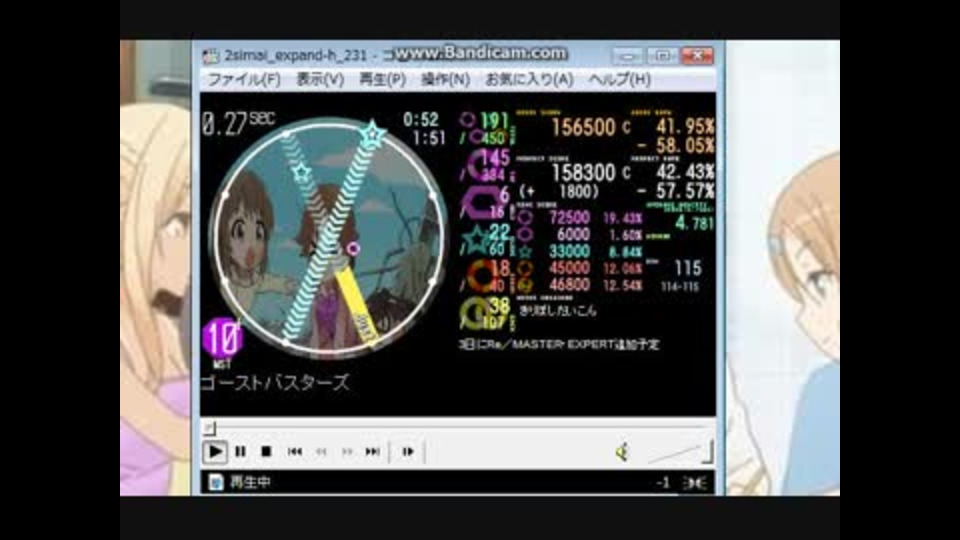This screenshot has width=960, height=540.
Task: Click the 1:51 total time text
Action: pos(429,138)
